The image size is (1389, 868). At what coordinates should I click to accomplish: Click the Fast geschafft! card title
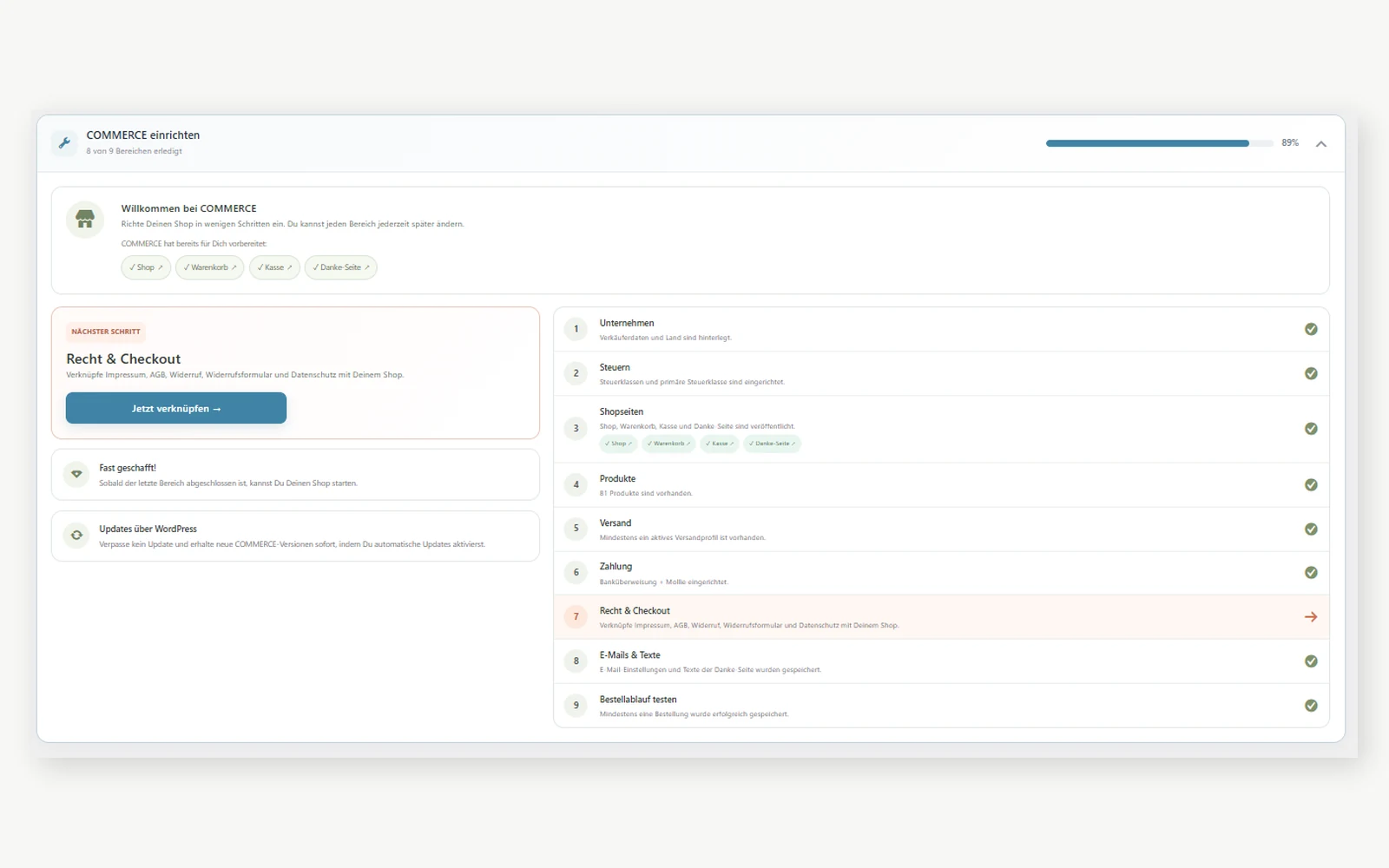click(128, 468)
